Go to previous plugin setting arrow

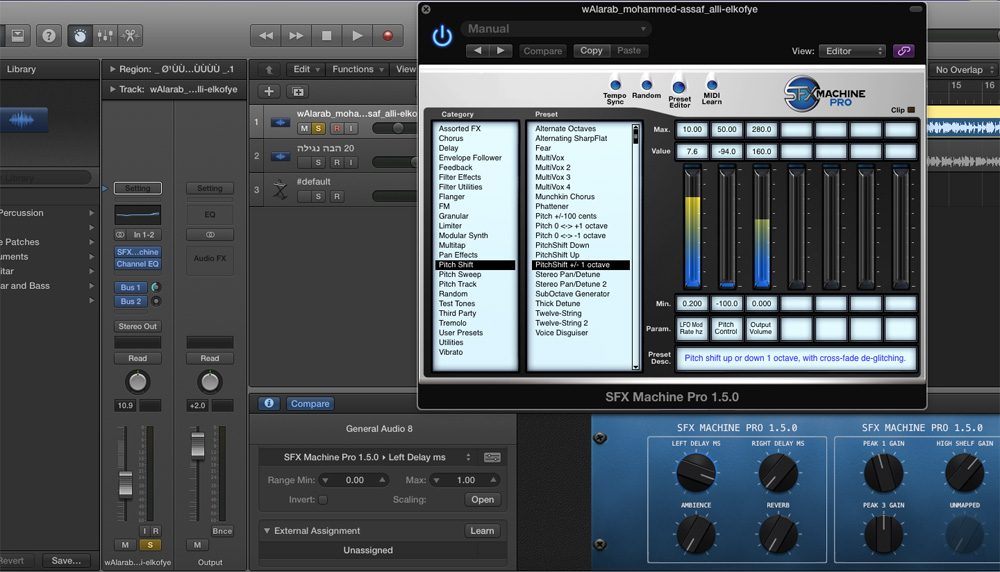pos(477,50)
